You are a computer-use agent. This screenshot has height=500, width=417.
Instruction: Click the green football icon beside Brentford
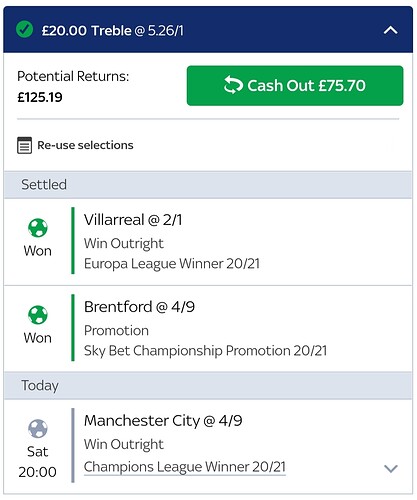pyautogui.click(x=38, y=315)
